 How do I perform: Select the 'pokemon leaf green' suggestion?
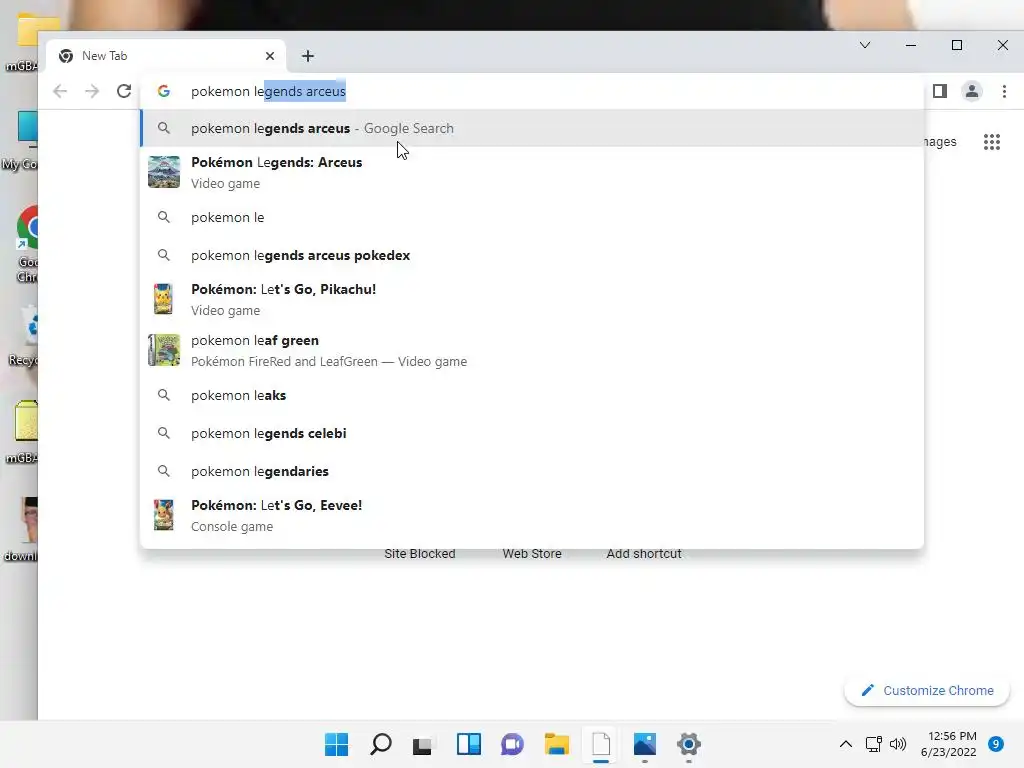click(532, 351)
